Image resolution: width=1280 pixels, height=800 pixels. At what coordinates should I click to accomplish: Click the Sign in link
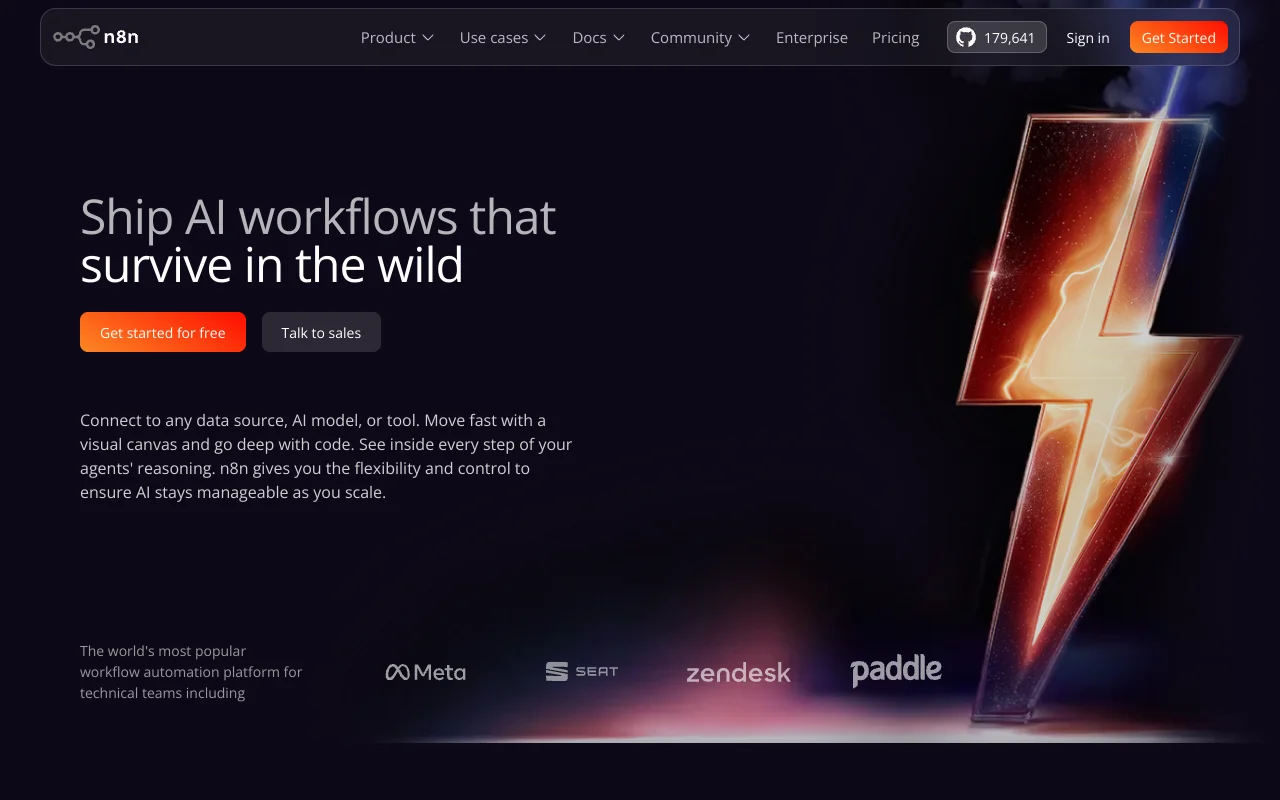click(1087, 38)
